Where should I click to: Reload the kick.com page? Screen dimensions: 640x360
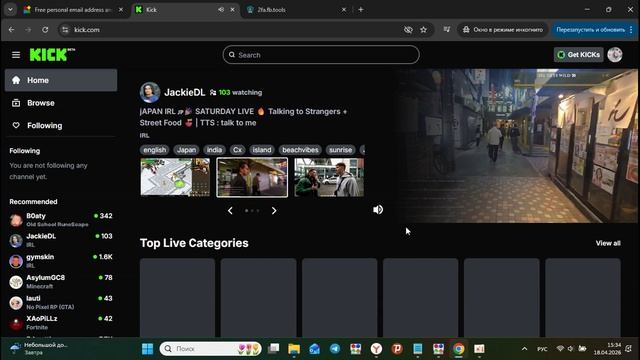(x=45, y=30)
